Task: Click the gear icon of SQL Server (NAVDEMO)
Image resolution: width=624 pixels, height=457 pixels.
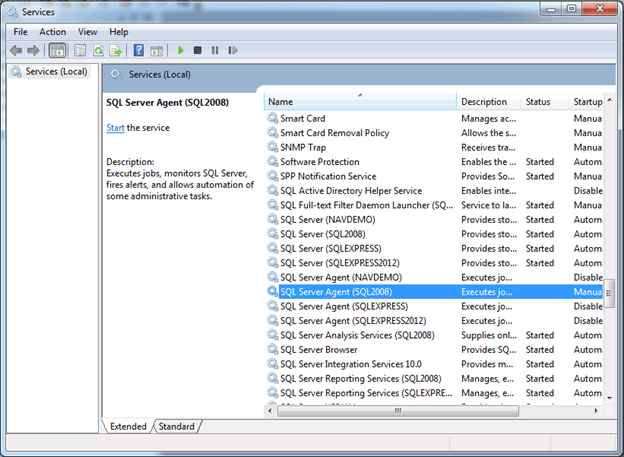Action: click(x=273, y=219)
